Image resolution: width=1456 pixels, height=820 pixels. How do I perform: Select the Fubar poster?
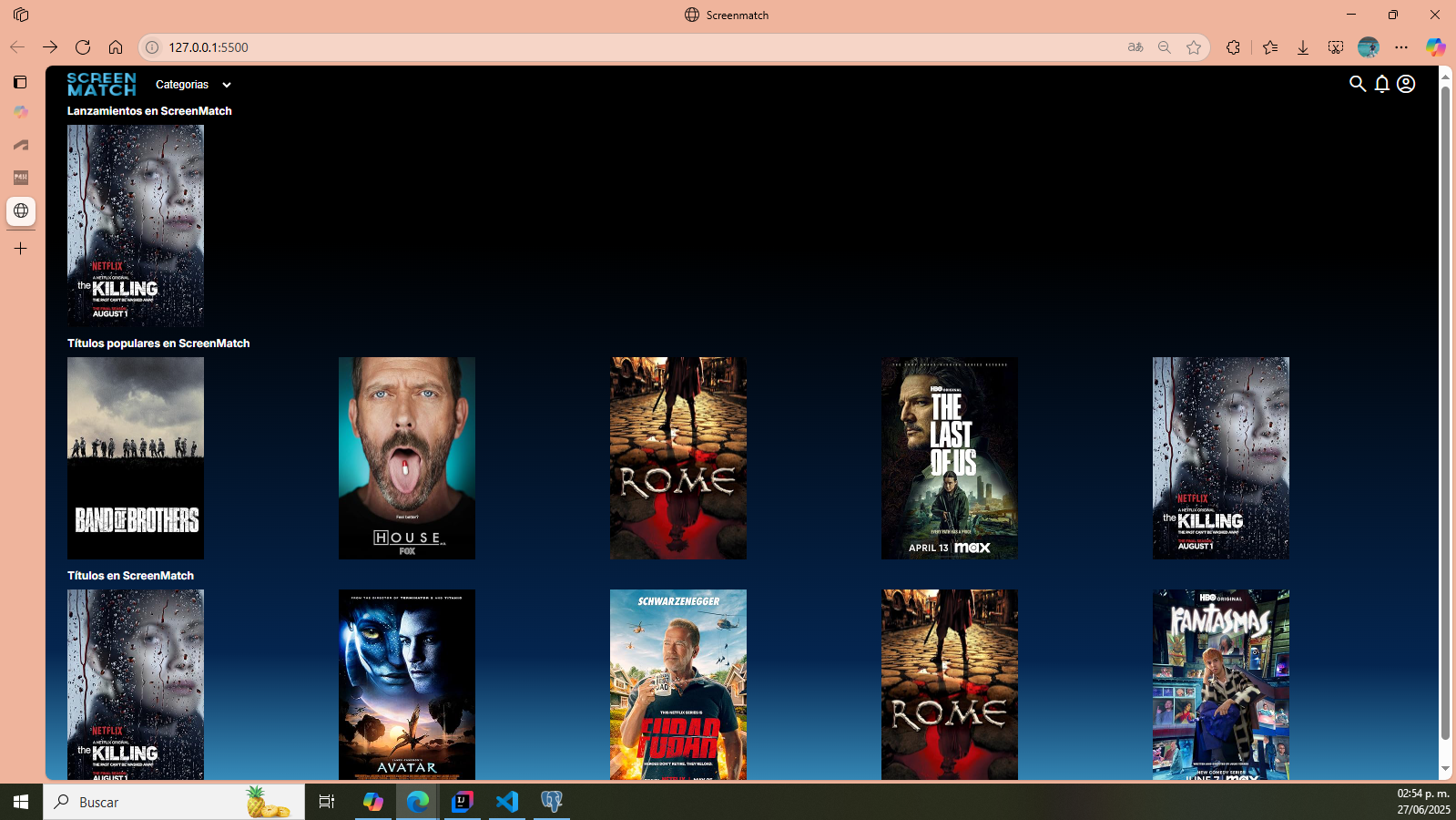click(x=678, y=684)
